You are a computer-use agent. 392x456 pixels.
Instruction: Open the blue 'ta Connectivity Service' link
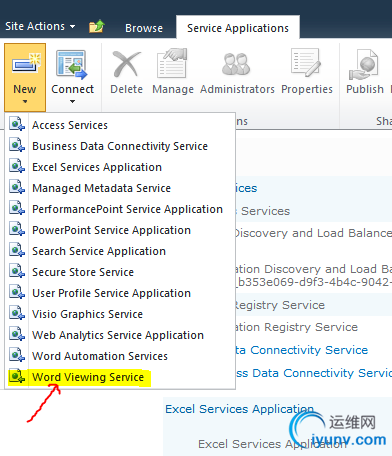(x=302, y=350)
